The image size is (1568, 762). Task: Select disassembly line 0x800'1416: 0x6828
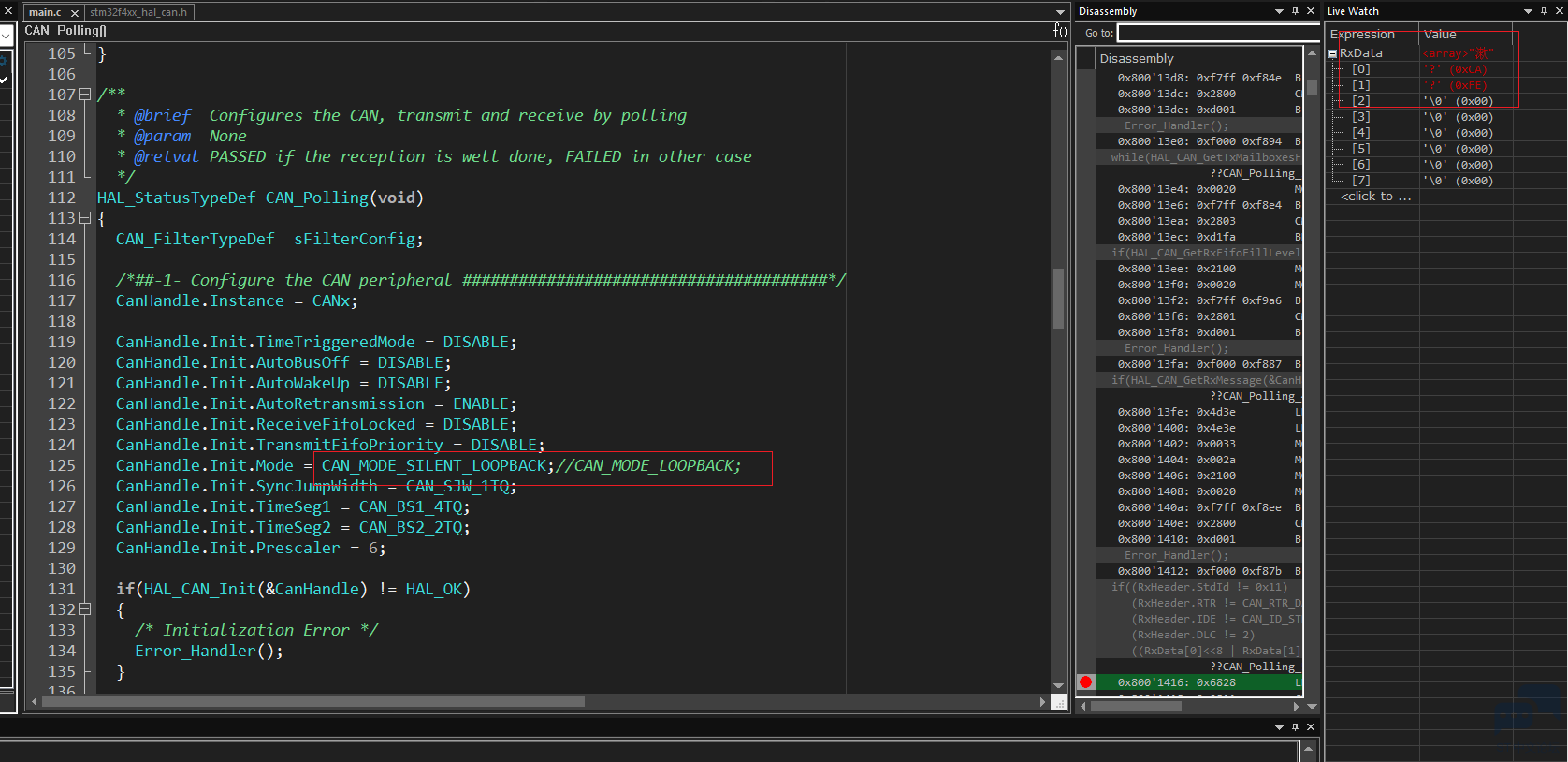1198,682
